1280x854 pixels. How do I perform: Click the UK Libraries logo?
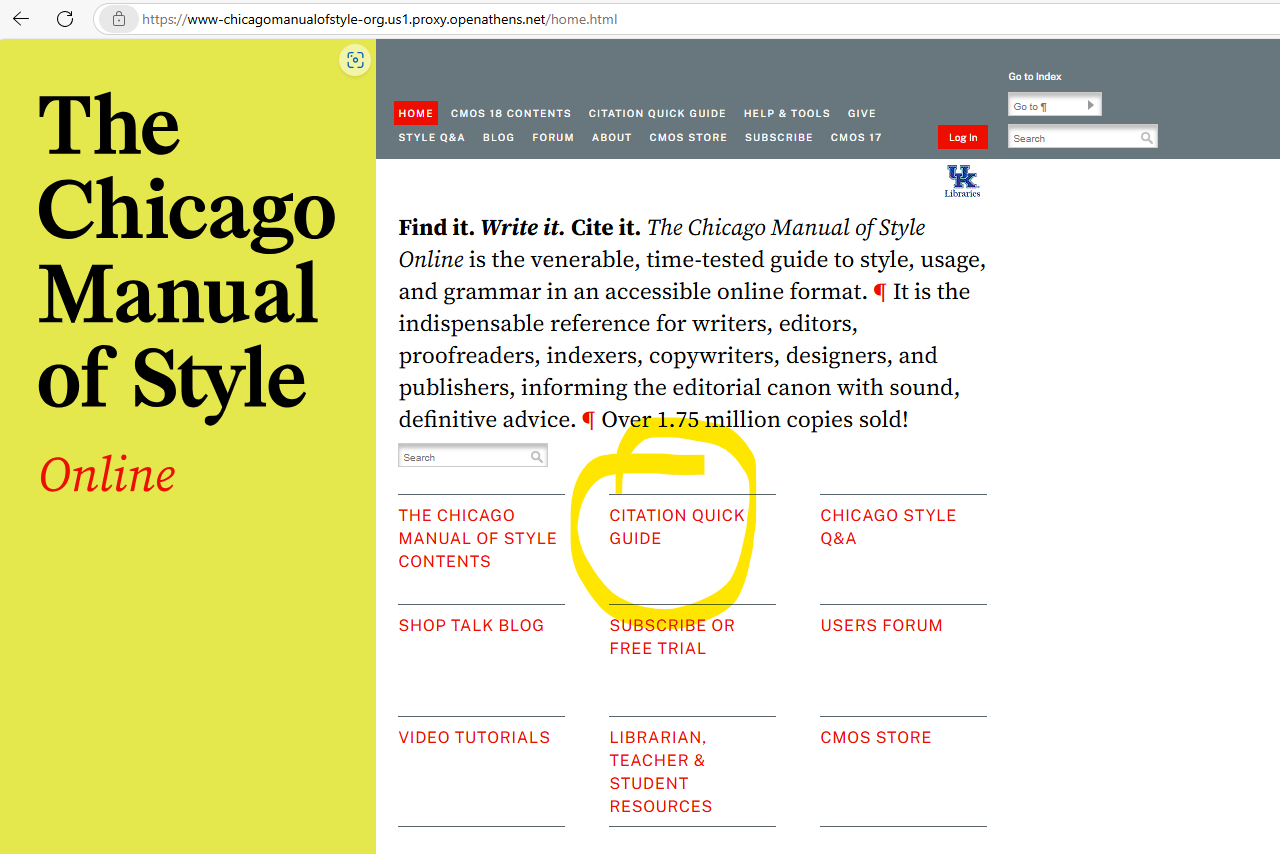click(962, 181)
